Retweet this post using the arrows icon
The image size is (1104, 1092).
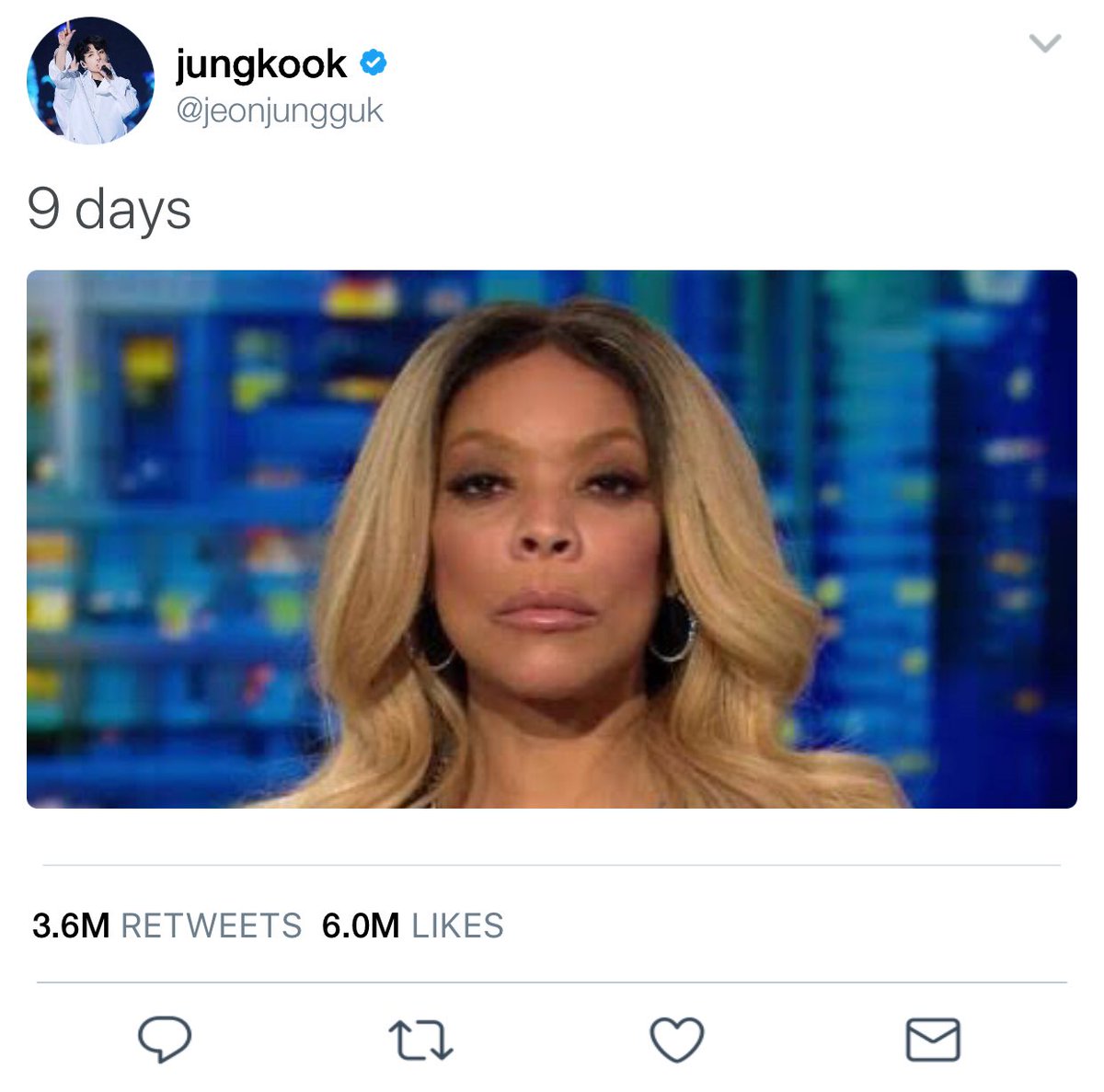coord(420,1041)
